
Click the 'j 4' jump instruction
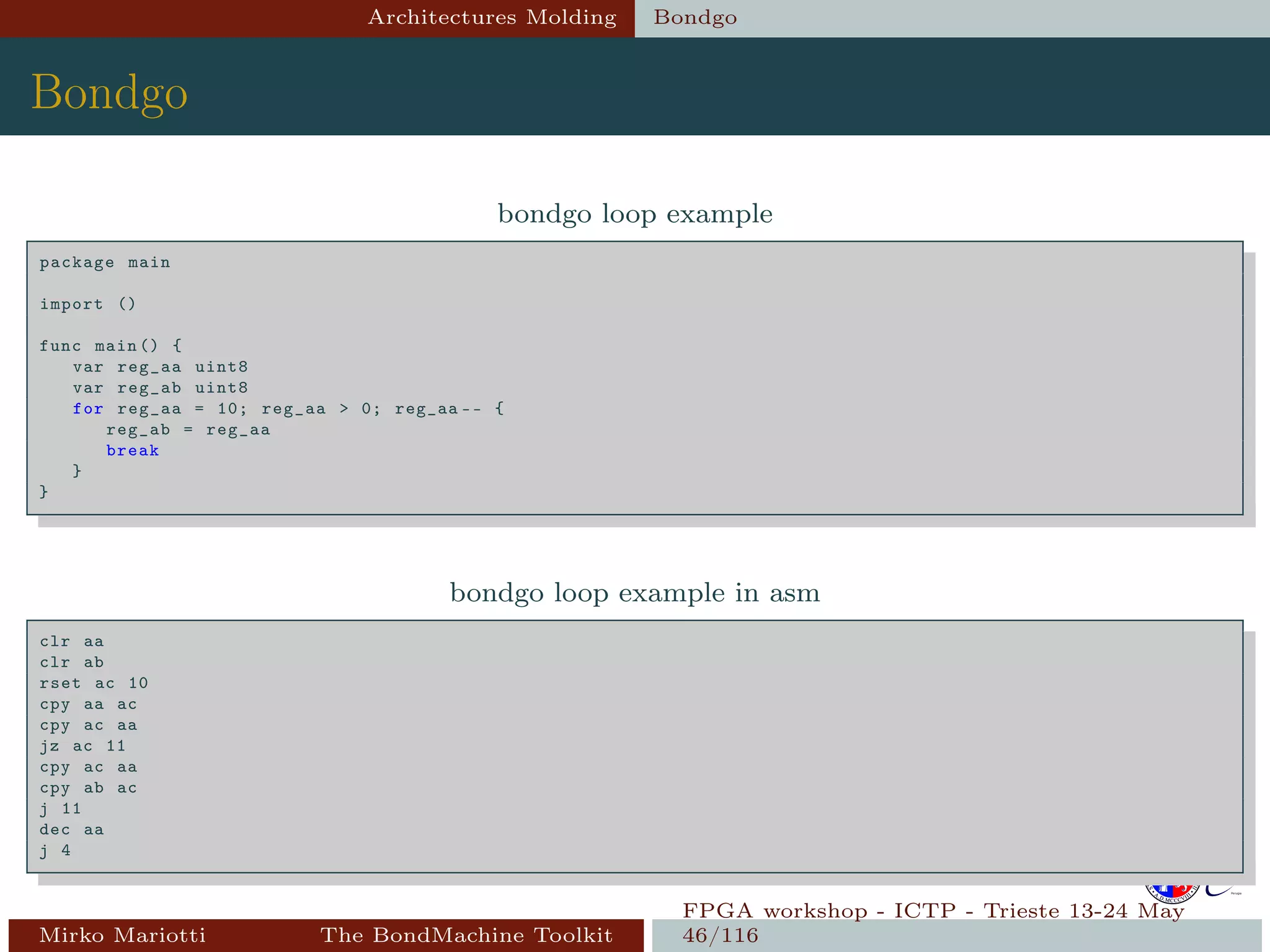55,851
